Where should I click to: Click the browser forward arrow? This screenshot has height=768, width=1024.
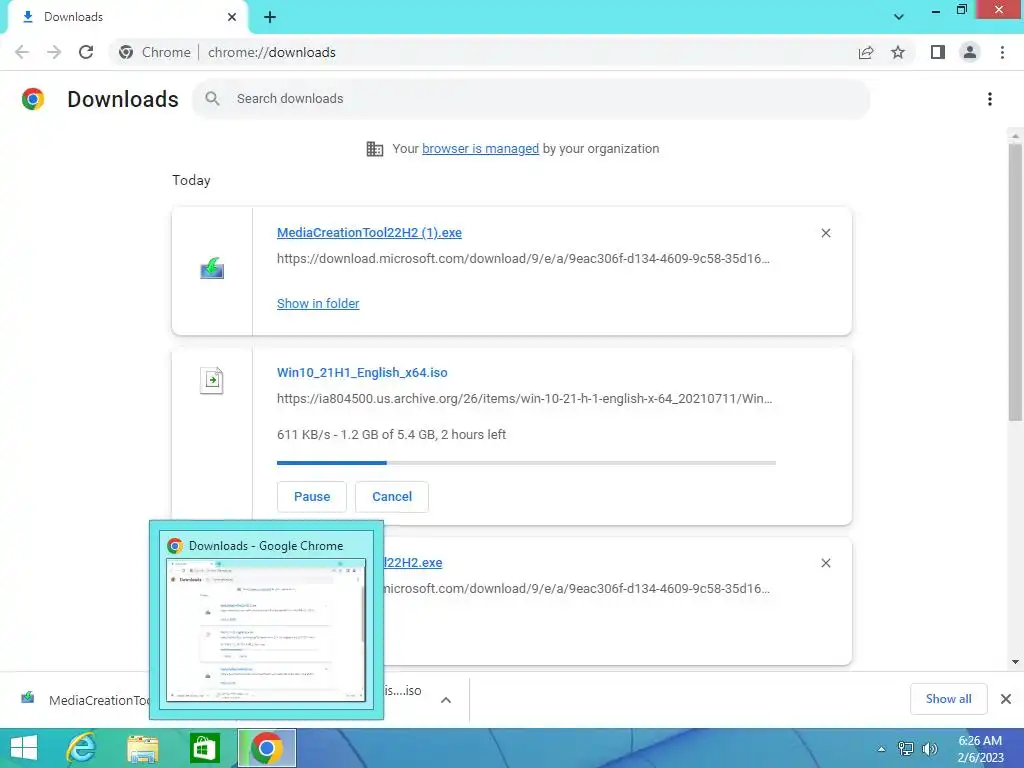54,52
